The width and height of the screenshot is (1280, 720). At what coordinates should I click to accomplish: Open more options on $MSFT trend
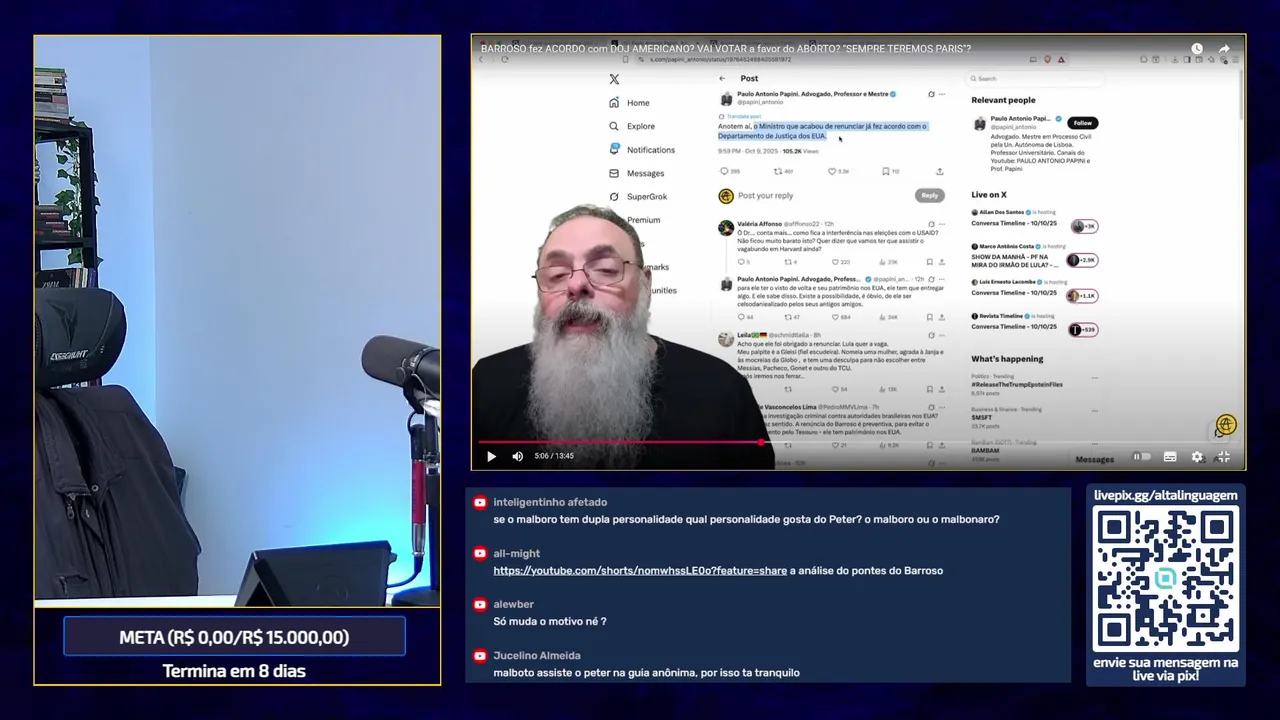tap(1094, 410)
